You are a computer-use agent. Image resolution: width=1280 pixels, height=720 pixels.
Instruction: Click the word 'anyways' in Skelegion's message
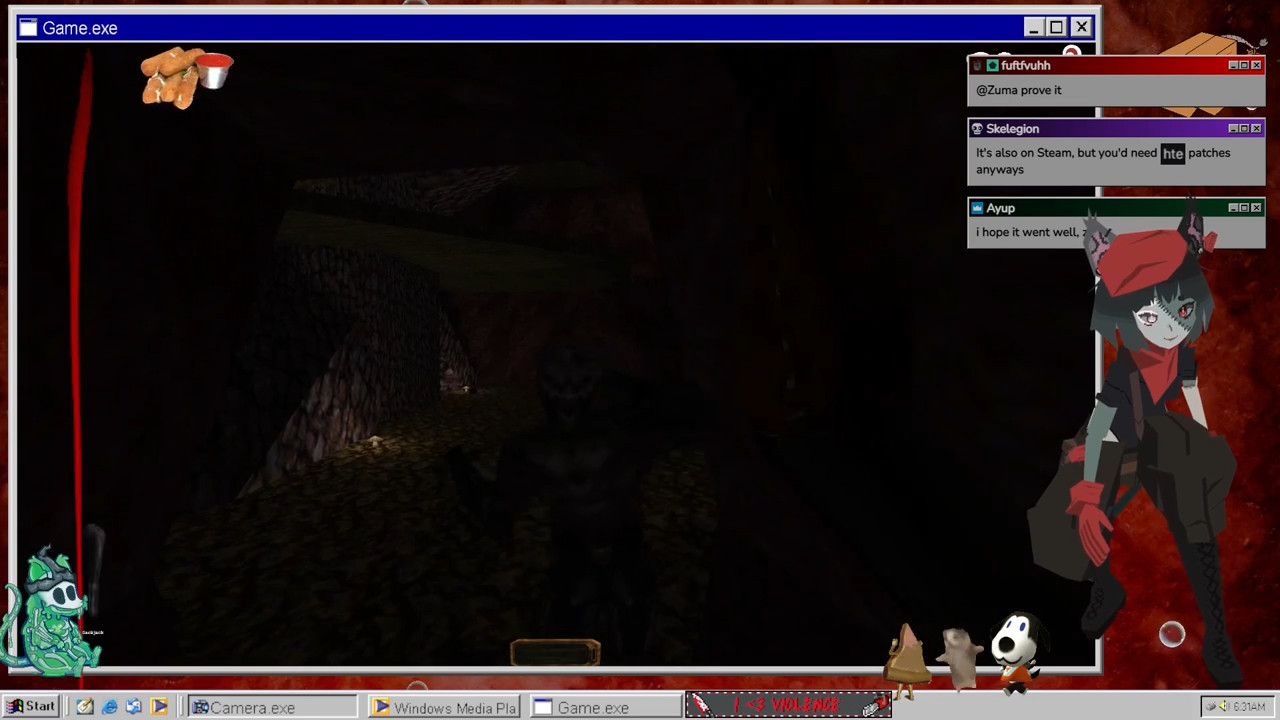click(x=1000, y=170)
